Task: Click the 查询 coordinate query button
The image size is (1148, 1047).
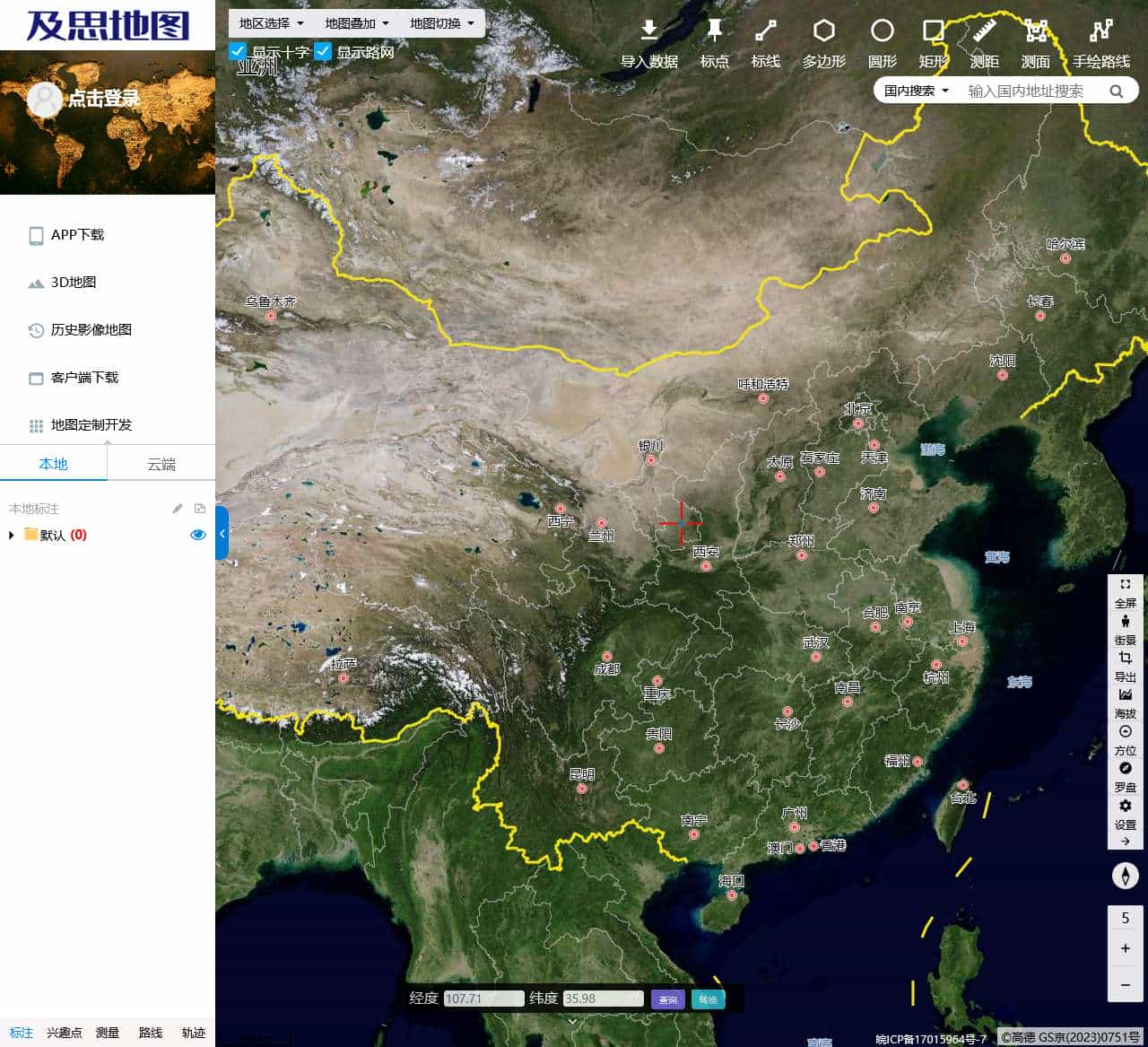Action: (x=667, y=999)
